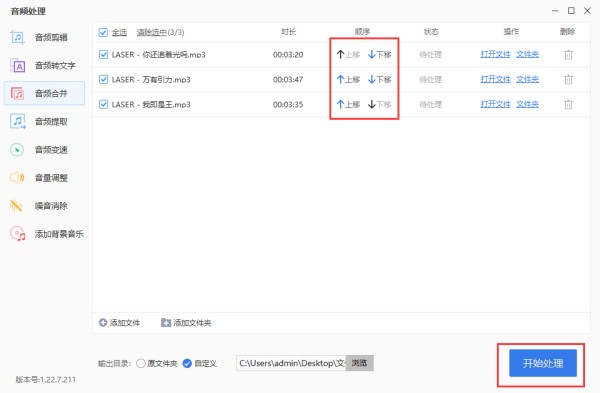Image resolution: width=600 pixels, height=393 pixels.
Task: Open file link for 万有引力.mp3
Action: [x=496, y=79]
